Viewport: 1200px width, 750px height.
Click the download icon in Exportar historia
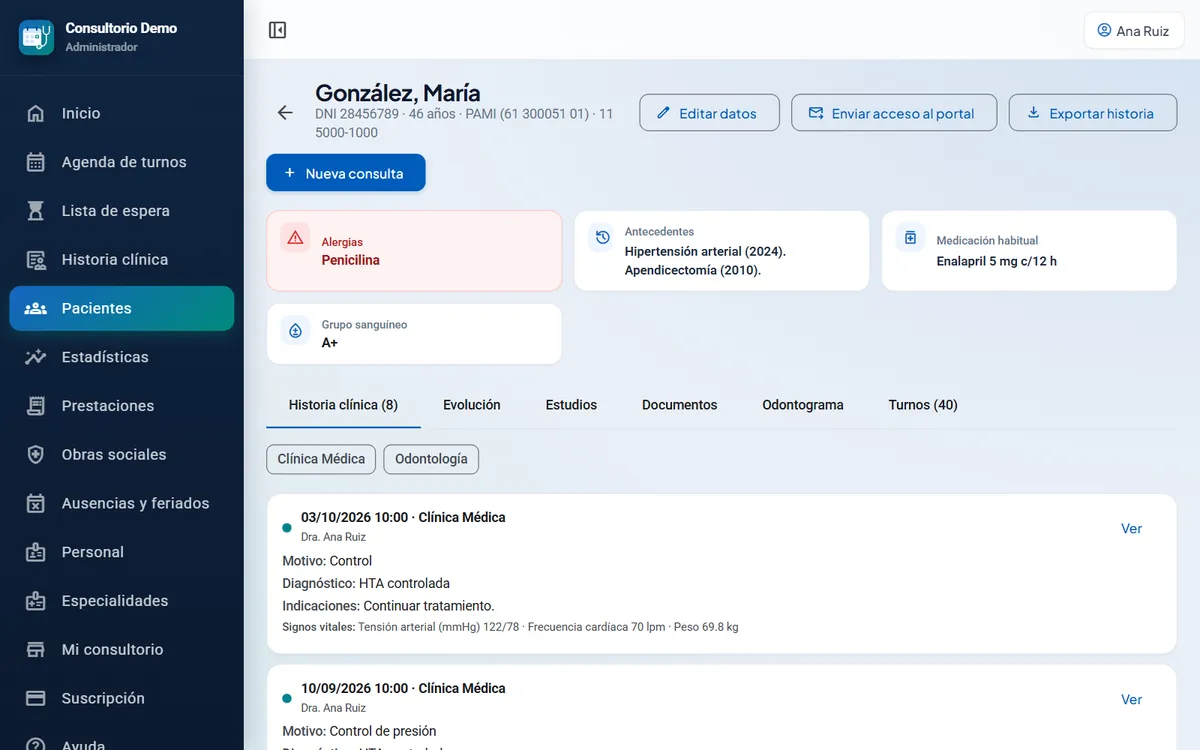point(1034,113)
